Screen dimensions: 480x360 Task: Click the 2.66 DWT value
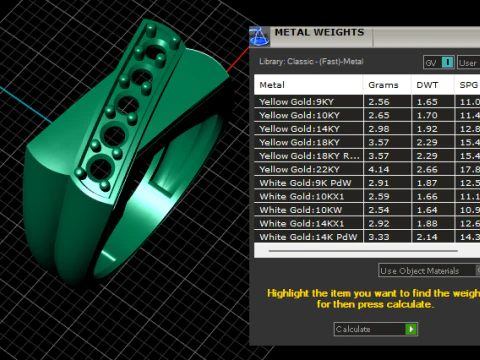[427, 169]
